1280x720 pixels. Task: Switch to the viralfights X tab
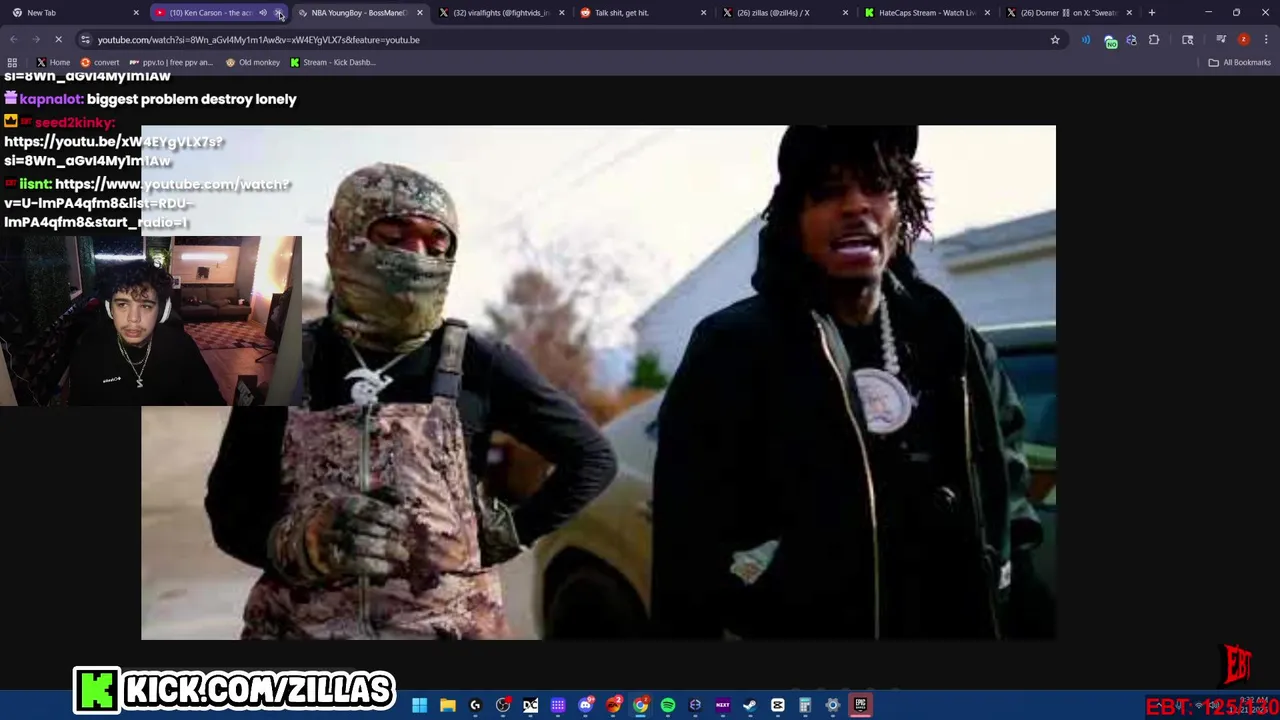coord(500,13)
